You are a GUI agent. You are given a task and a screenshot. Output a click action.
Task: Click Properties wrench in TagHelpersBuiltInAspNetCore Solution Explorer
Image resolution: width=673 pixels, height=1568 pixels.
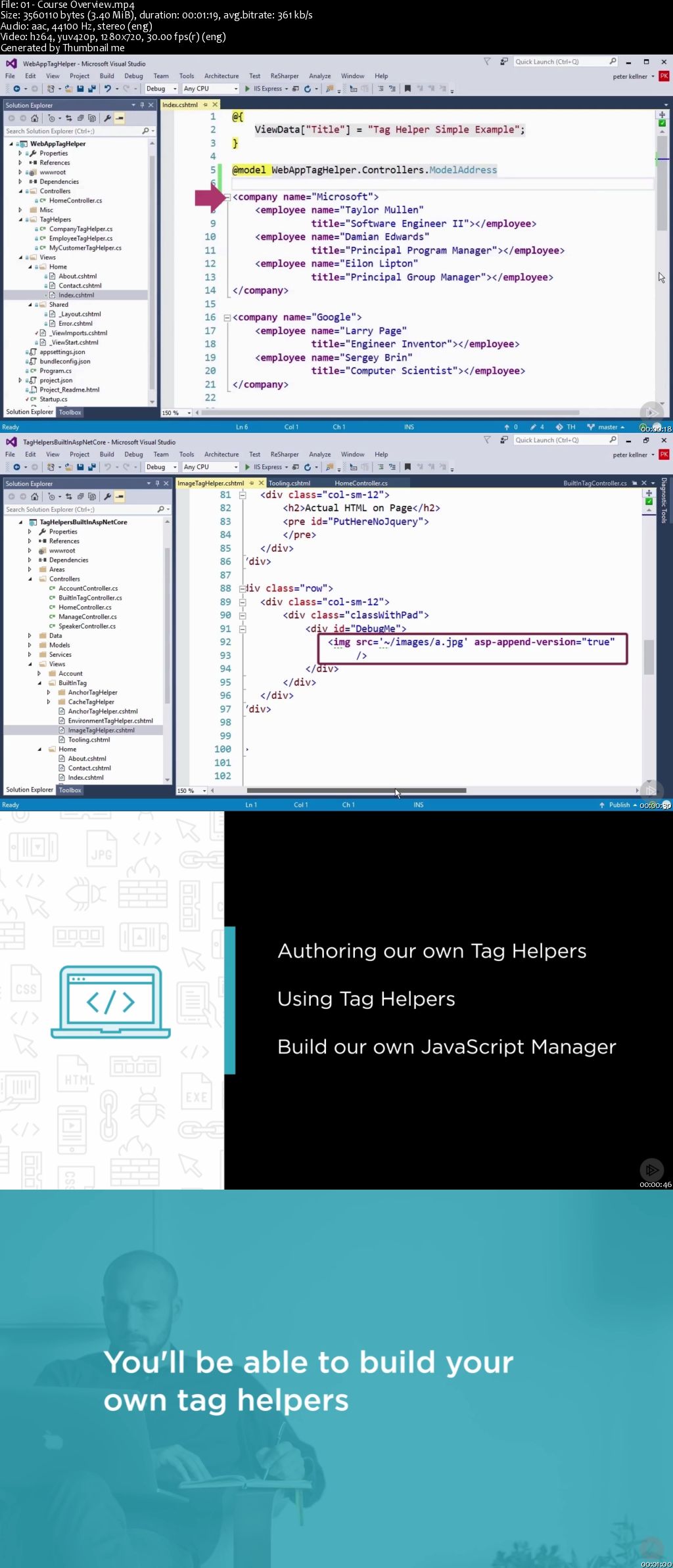point(108,497)
